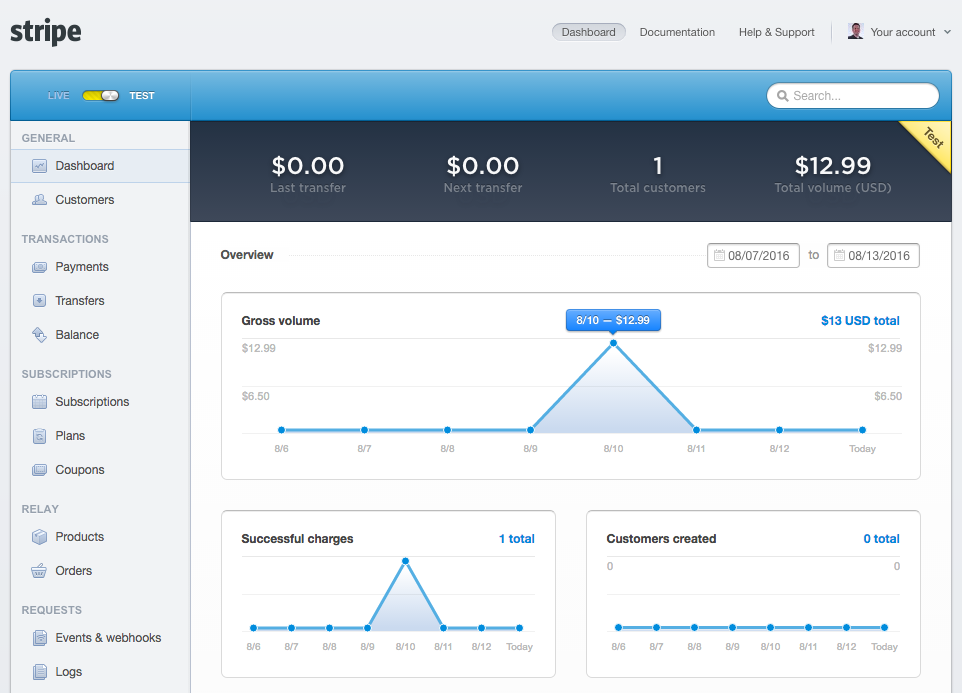Open Balance using its scale icon

point(39,335)
